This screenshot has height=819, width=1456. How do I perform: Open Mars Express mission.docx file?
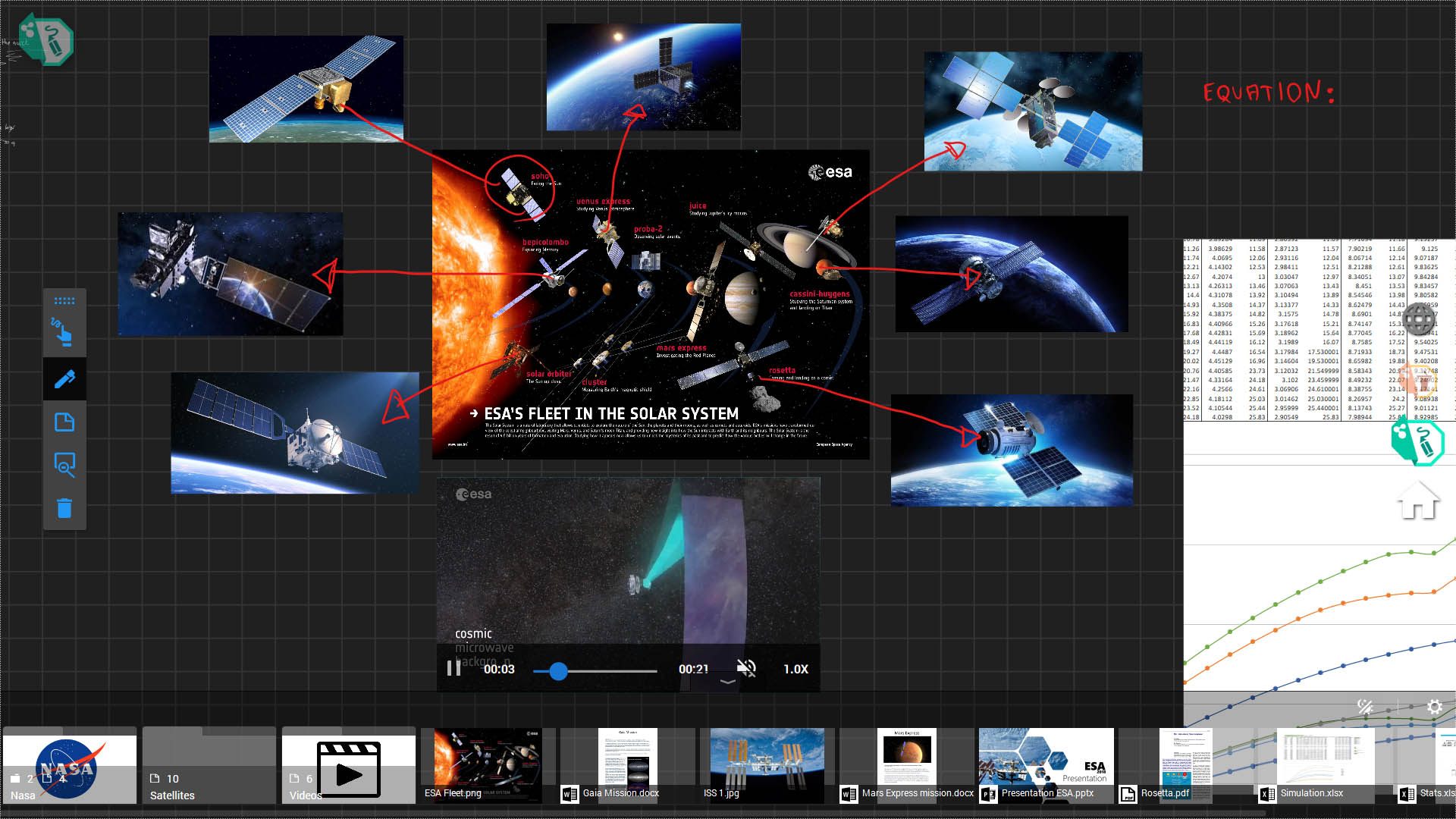click(907, 766)
